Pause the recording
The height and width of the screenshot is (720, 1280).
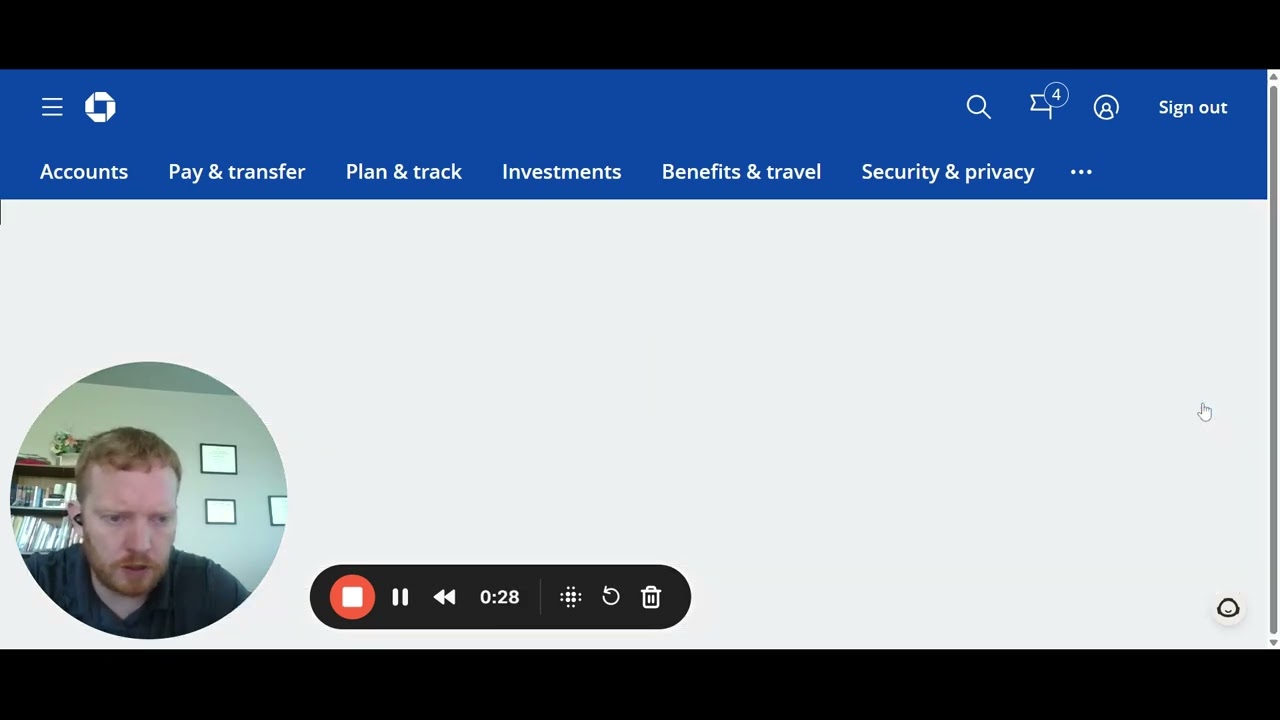tap(400, 597)
